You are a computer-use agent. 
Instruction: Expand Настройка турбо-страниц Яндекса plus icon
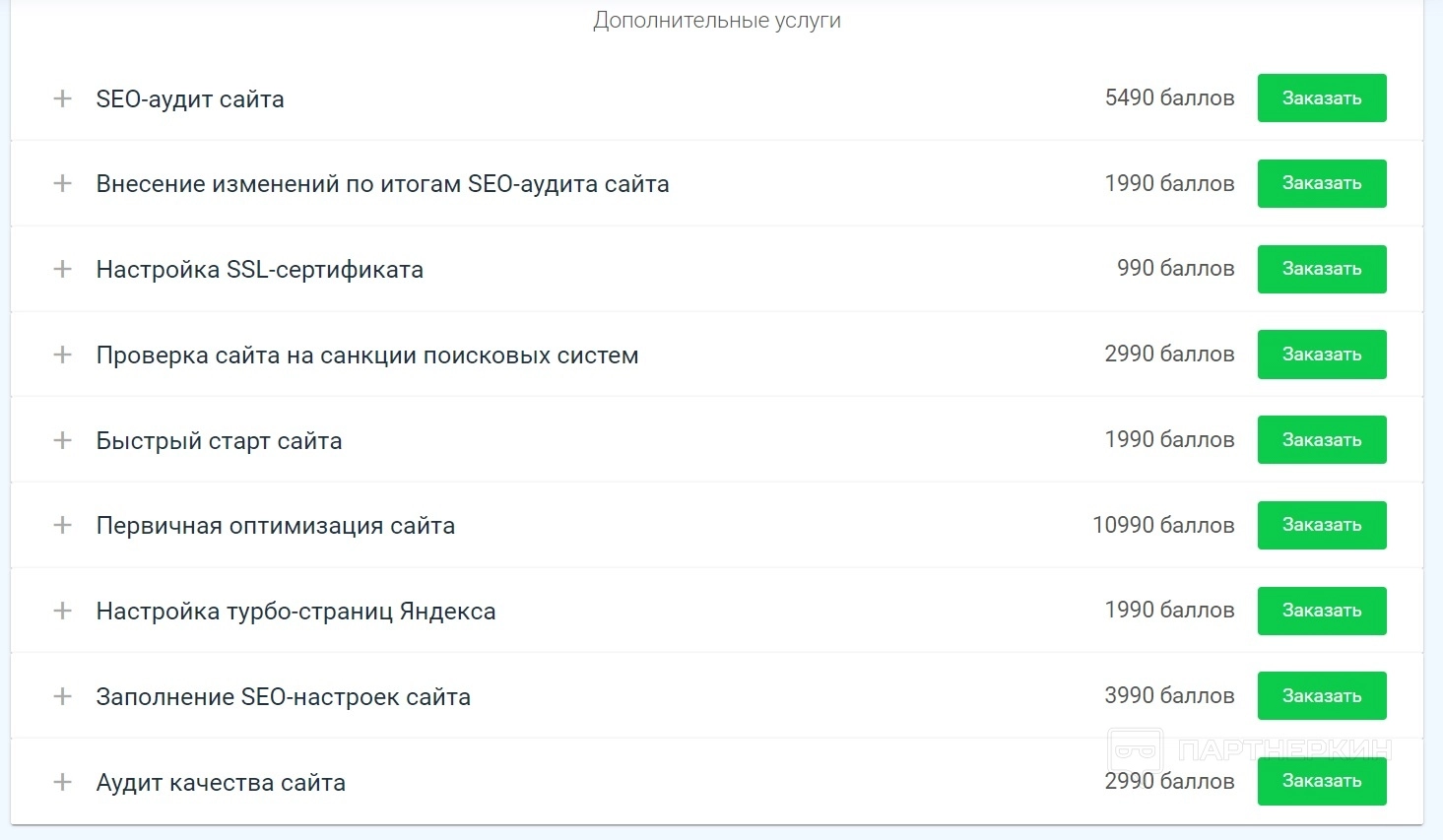(62, 611)
